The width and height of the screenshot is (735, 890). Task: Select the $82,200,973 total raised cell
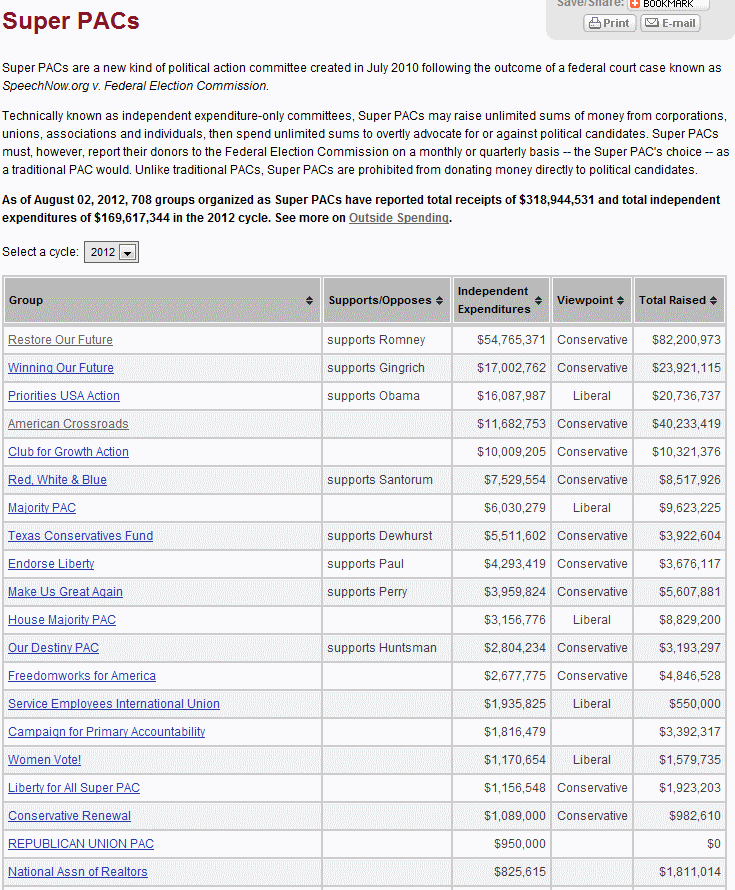coord(680,340)
